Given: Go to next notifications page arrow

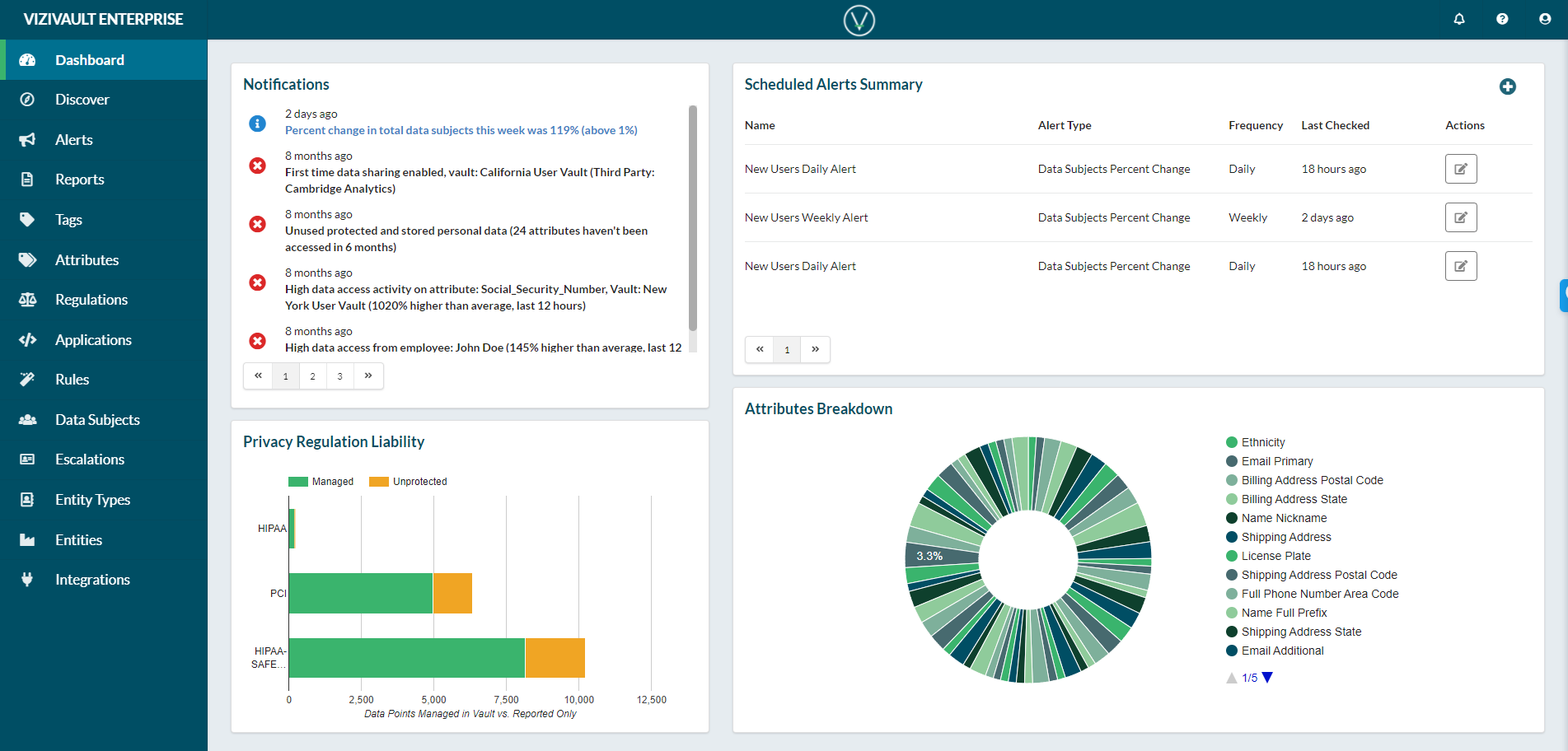Looking at the screenshot, I should tap(368, 375).
